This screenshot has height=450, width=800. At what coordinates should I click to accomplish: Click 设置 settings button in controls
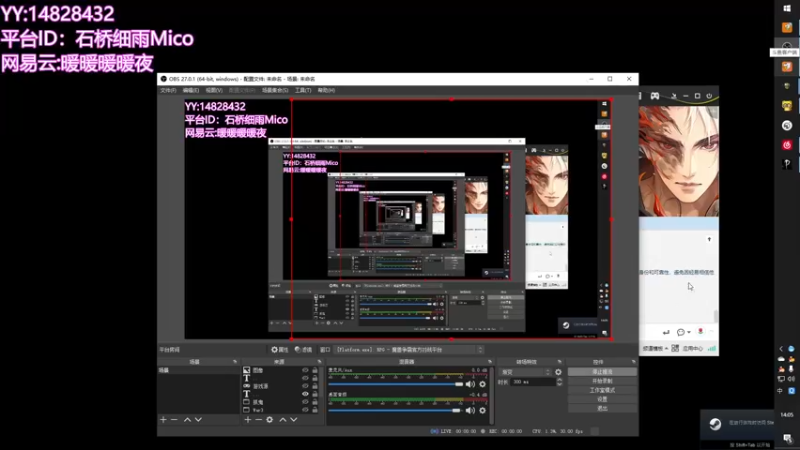click(602, 399)
